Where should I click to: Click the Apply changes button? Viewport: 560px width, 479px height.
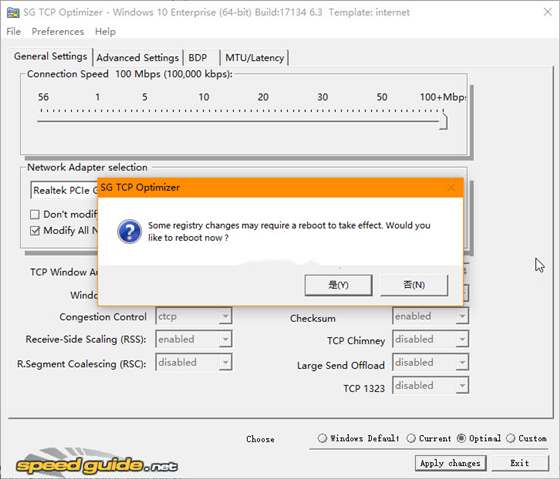(x=450, y=463)
